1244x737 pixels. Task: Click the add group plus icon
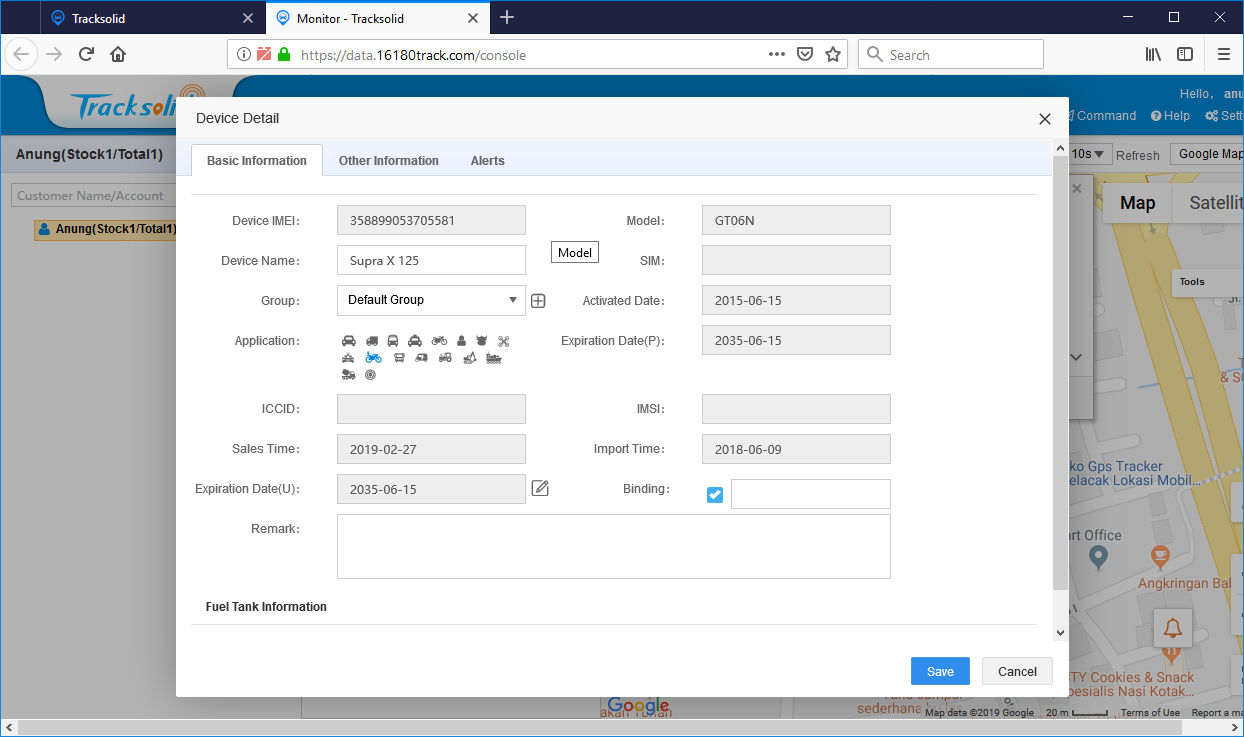538,300
